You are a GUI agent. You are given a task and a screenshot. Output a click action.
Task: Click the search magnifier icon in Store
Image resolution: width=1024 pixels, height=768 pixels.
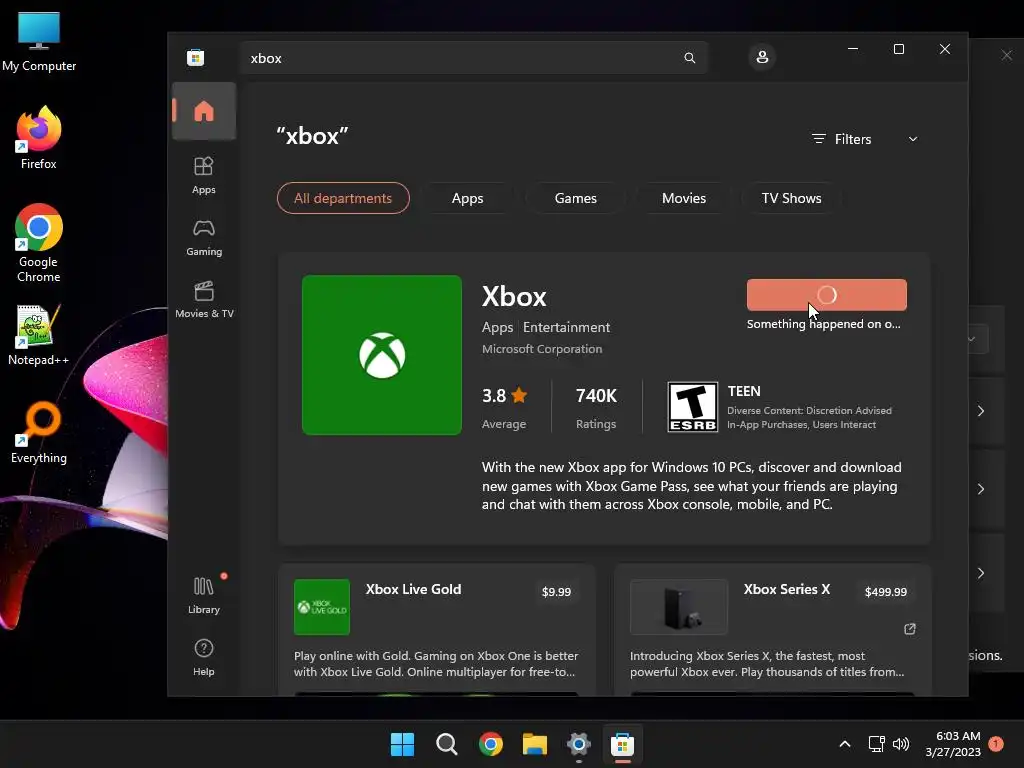pyautogui.click(x=690, y=58)
